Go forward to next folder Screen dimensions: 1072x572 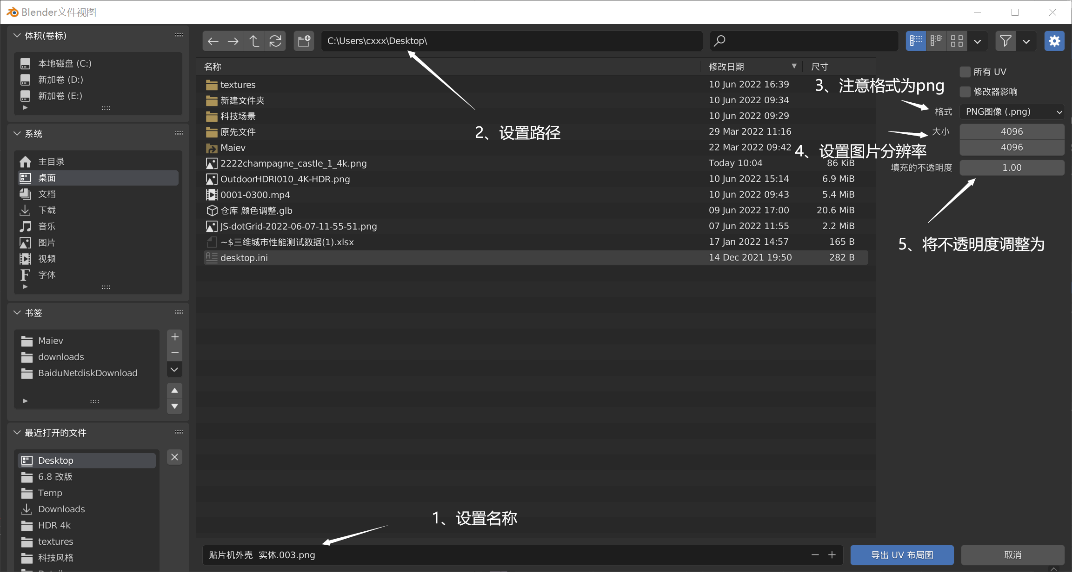coord(234,42)
